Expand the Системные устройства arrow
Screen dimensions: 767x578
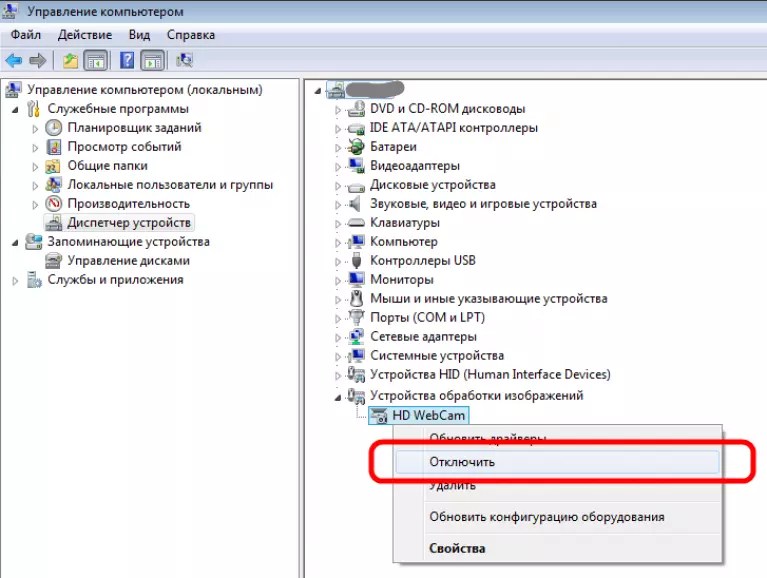coord(338,357)
